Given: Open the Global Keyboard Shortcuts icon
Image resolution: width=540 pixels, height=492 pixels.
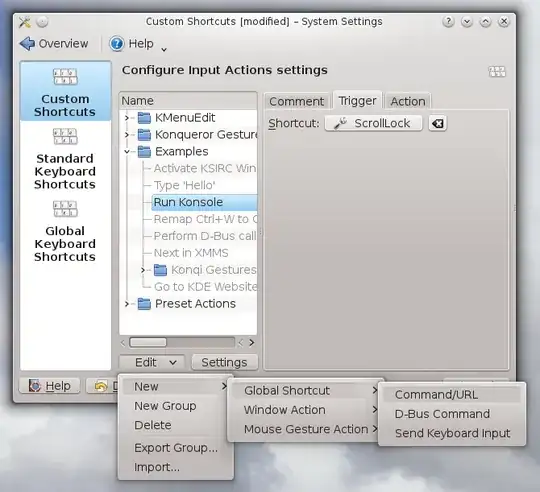Looking at the screenshot, I should click(x=65, y=209).
